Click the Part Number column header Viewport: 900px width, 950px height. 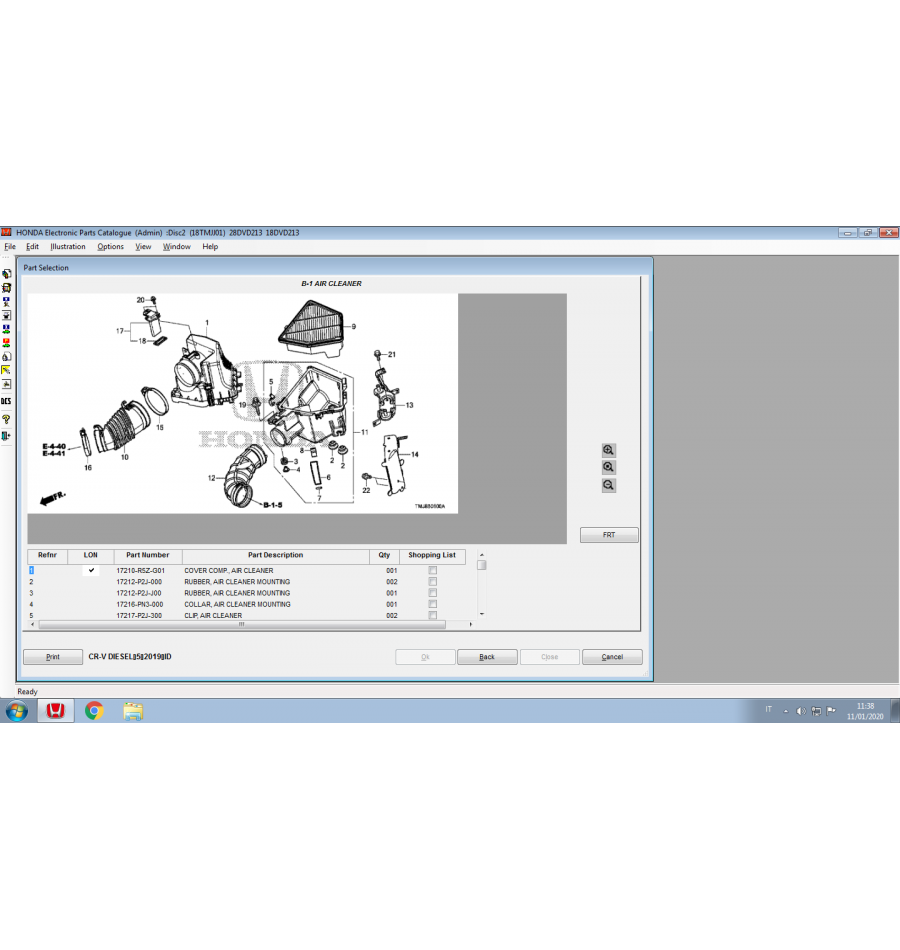(148, 555)
